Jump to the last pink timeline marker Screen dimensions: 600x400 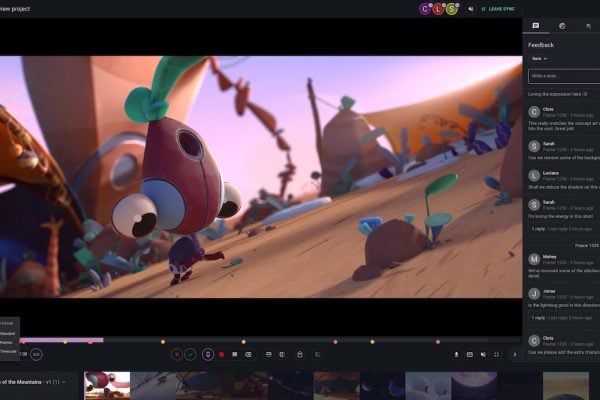[438, 341]
